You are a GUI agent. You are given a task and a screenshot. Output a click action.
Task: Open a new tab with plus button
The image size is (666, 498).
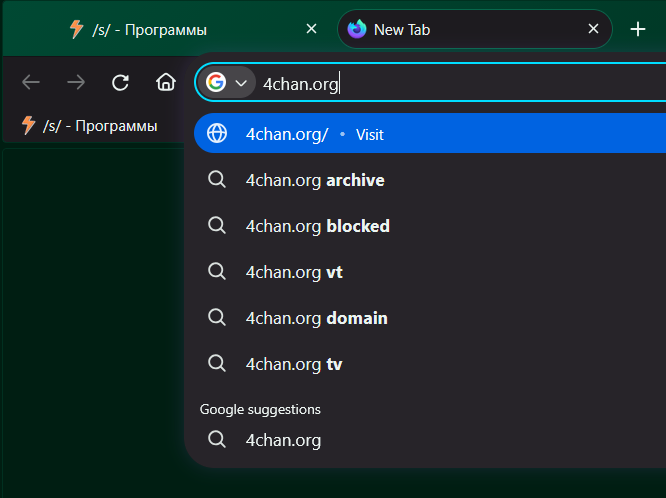pyautogui.click(x=638, y=29)
